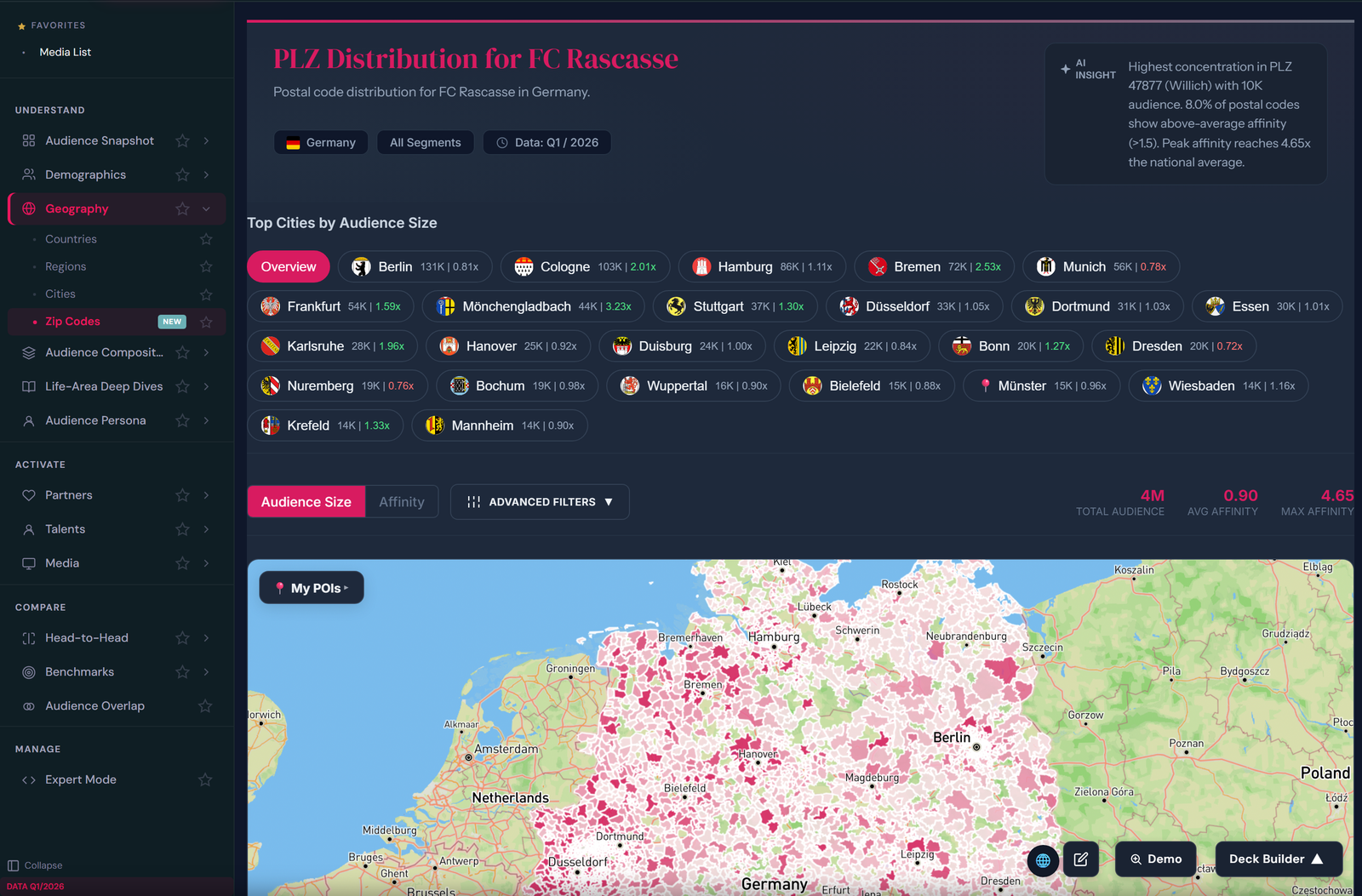The width and height of the screenshot is (1362, 896).
Task: Click the Cologne city crest icon
Action: coord(524,266)
